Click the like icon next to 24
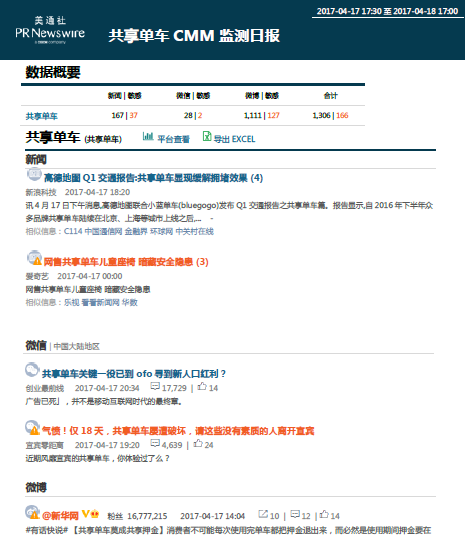Screen dimensions: 465x557 (x=198, y=443)
